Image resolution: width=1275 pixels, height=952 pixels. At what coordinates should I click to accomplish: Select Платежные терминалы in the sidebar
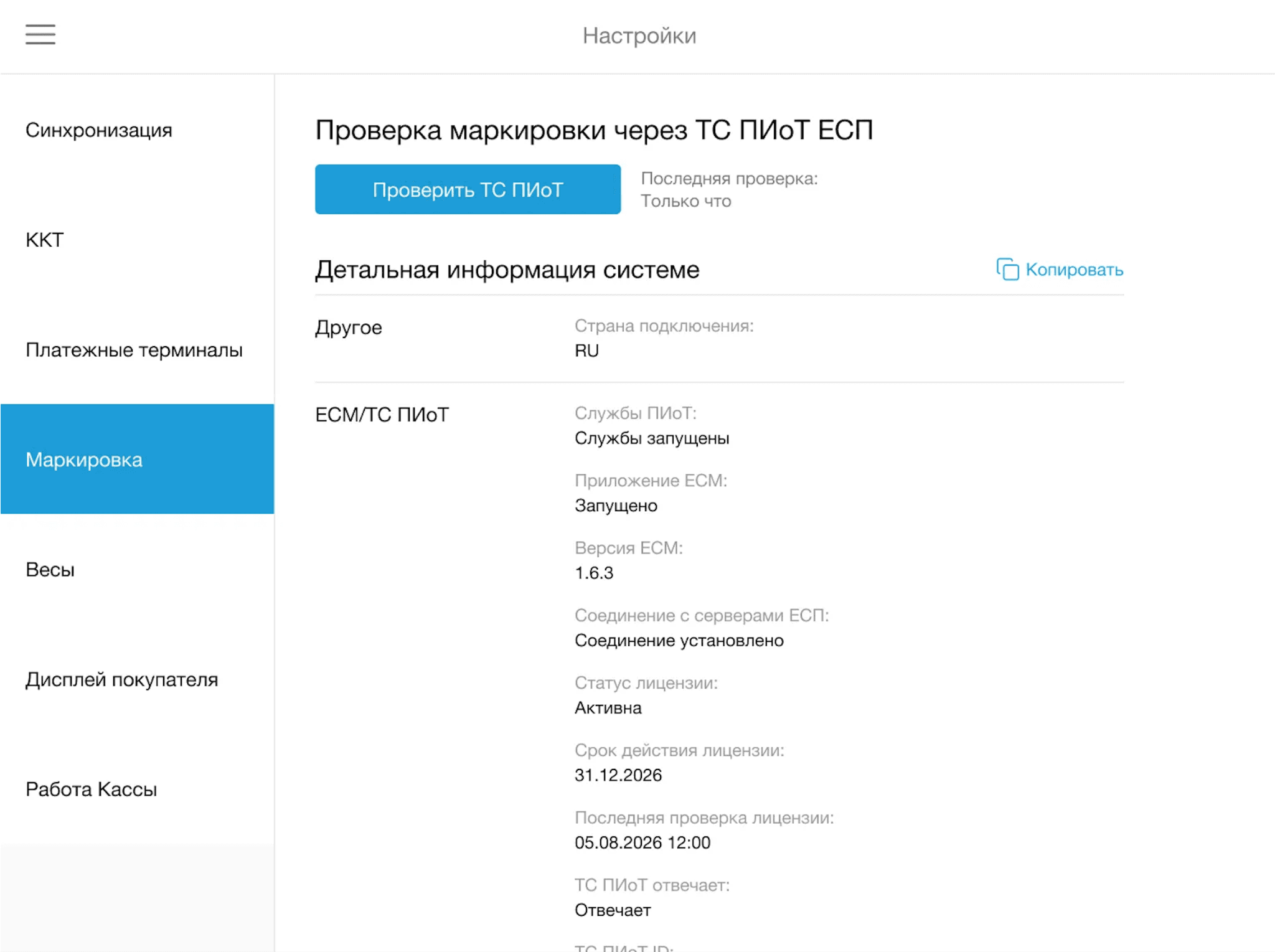point(137,350)
